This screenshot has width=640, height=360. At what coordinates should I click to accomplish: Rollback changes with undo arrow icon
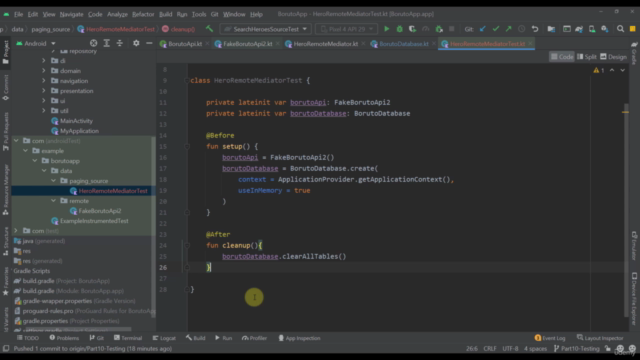(x=535, y=29)
